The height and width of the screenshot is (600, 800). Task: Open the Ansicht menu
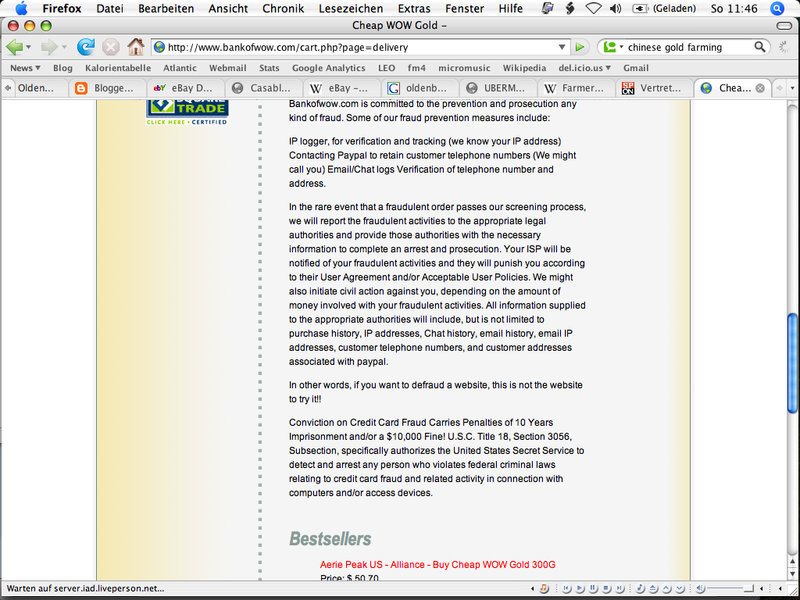(228, 8)
